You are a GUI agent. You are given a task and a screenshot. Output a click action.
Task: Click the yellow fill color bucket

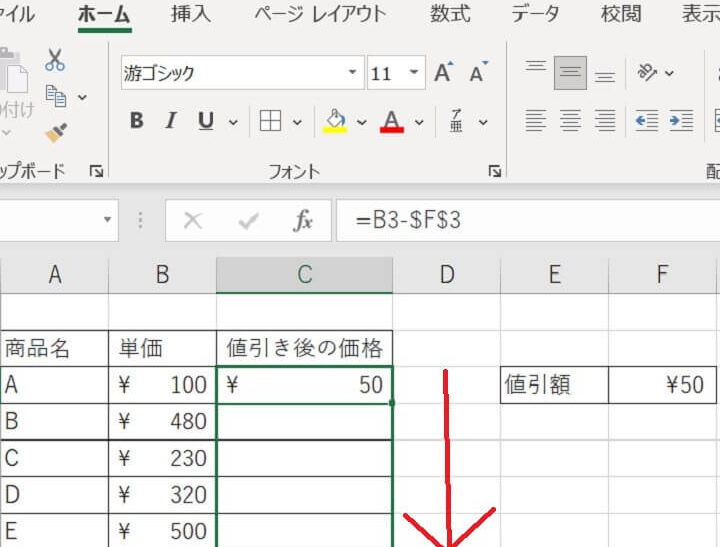point(335,122)
